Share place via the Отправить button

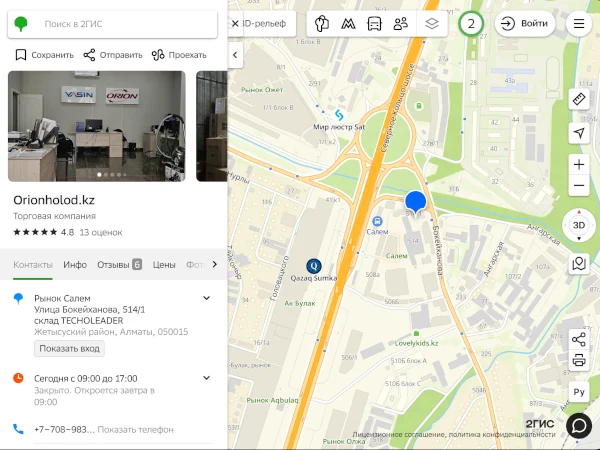coord(113,55)
